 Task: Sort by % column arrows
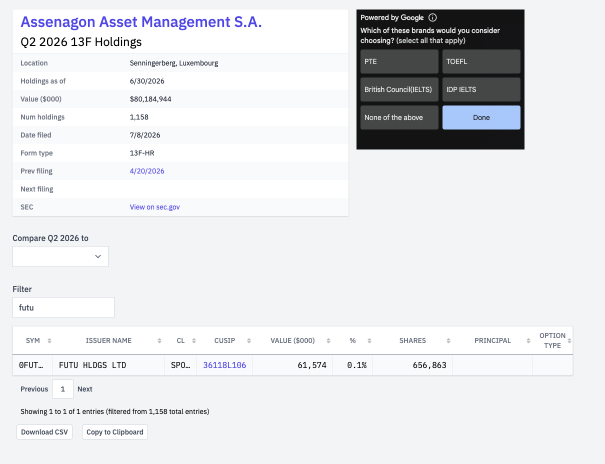(x=369, y=341)
